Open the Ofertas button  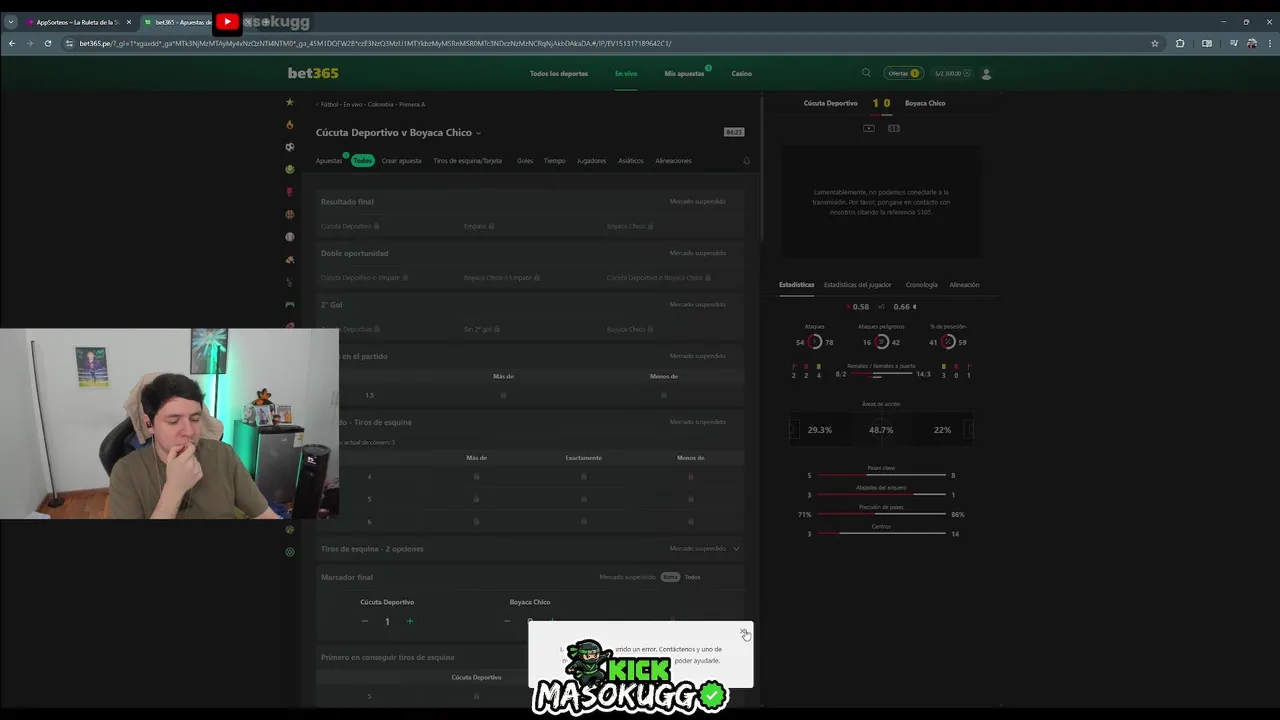902,73
